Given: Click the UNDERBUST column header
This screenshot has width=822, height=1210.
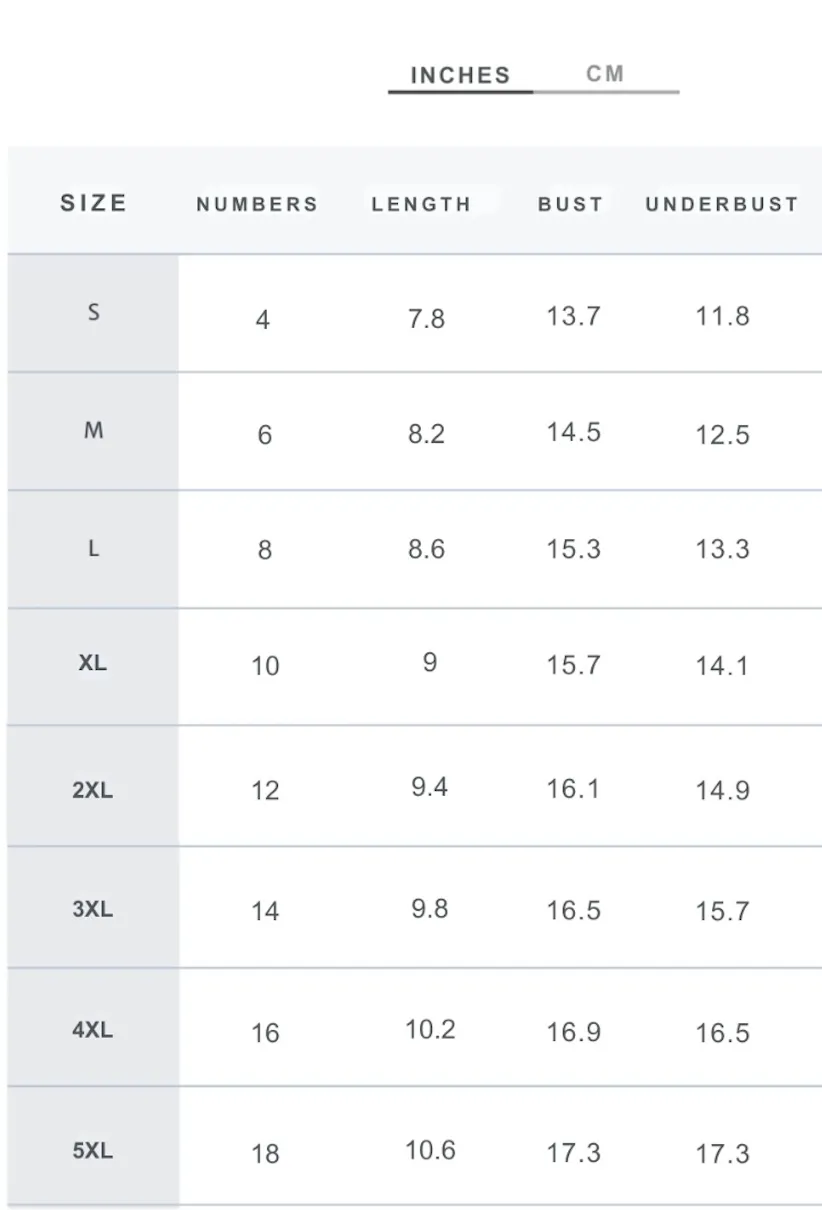Looking at the screenshot, I should click(722, 204).
